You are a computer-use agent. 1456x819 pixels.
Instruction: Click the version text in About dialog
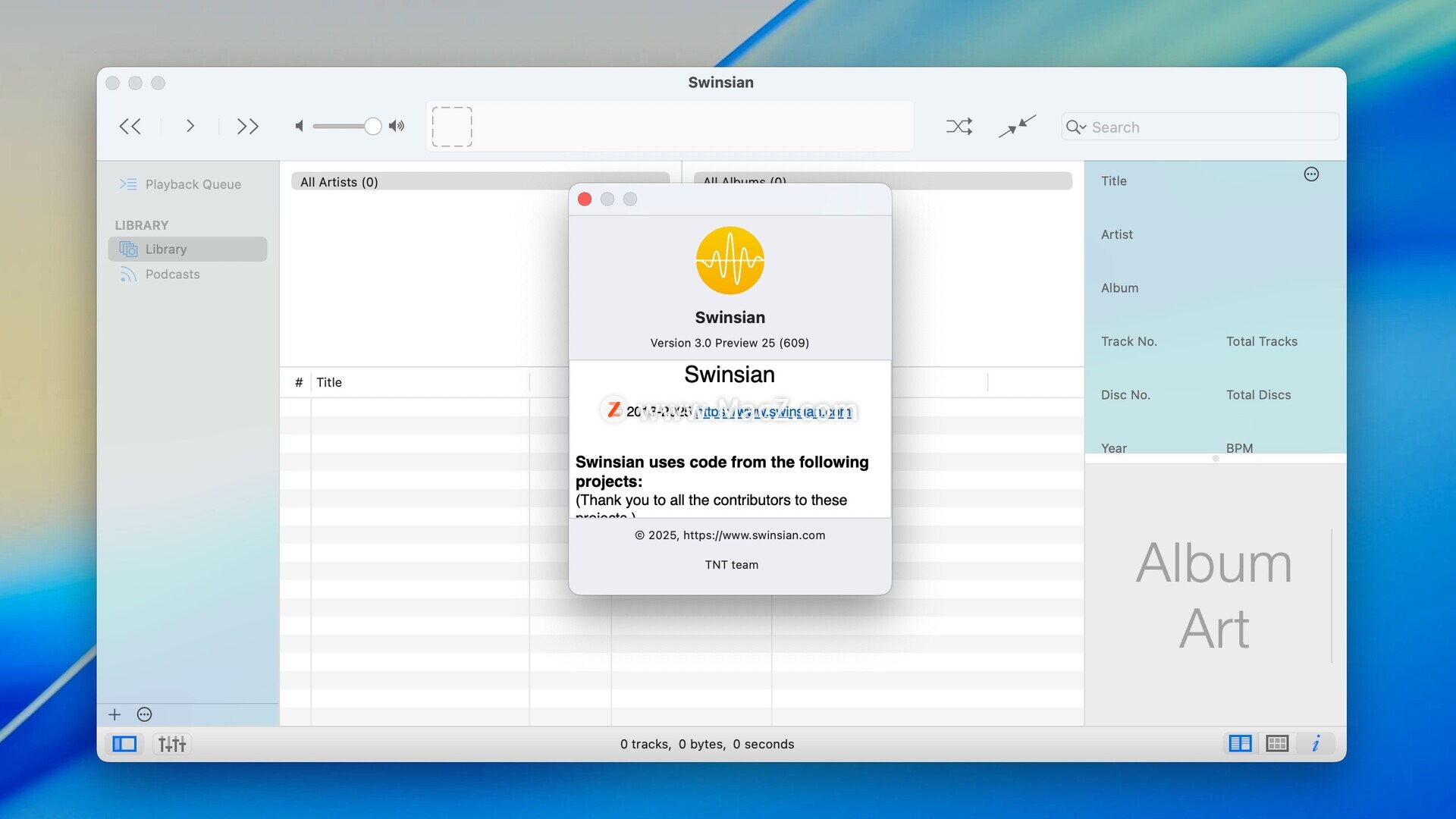pos(730,343)
